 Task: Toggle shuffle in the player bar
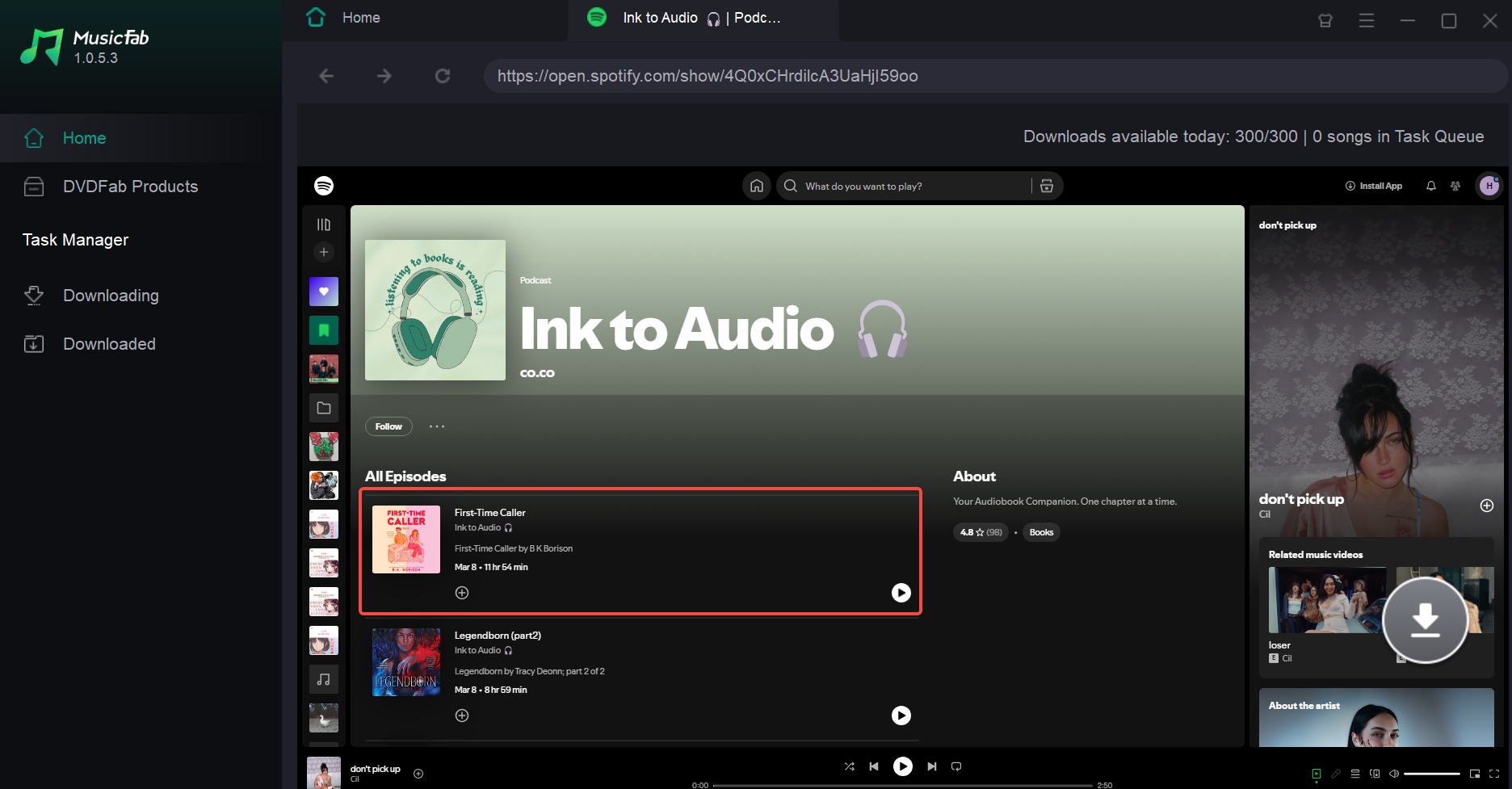point(849,766)
